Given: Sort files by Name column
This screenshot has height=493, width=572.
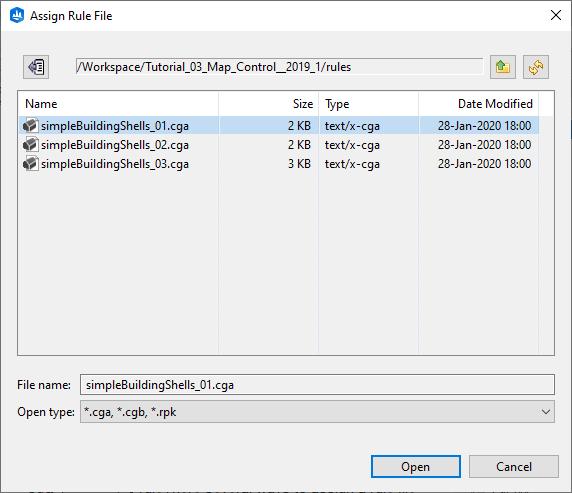Looking at the screenshot, I should [x=118, y=104].
